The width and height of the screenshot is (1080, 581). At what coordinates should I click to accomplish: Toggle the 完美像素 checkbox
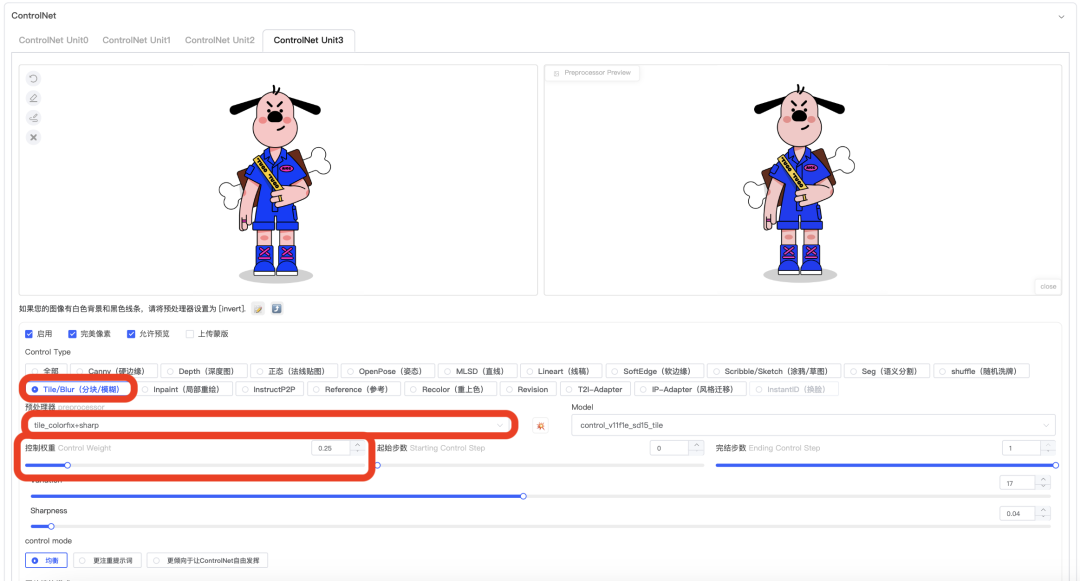[72, 334]
